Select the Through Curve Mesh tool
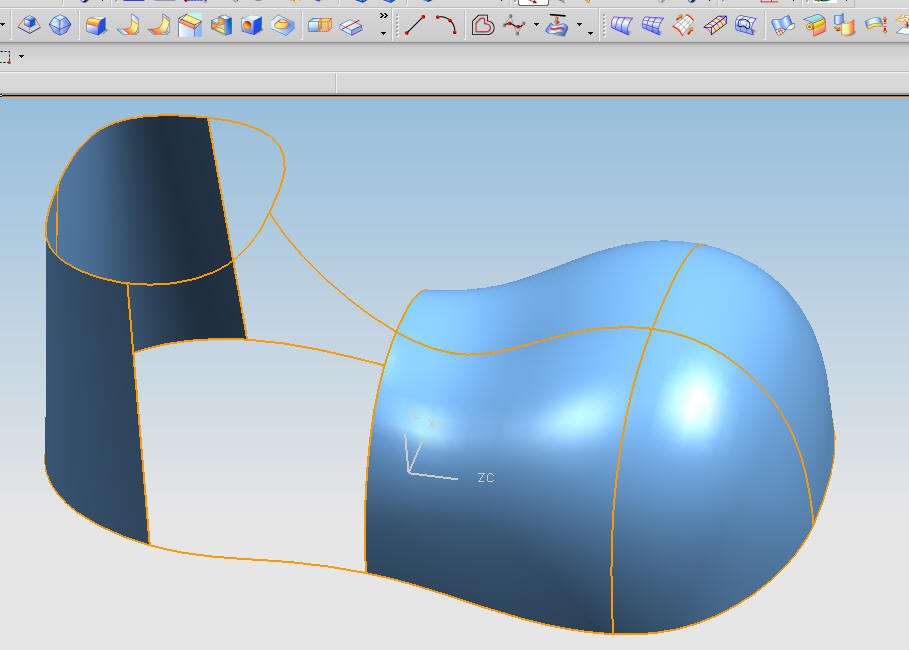Screen dimensions: 909x650 [652, 26]
